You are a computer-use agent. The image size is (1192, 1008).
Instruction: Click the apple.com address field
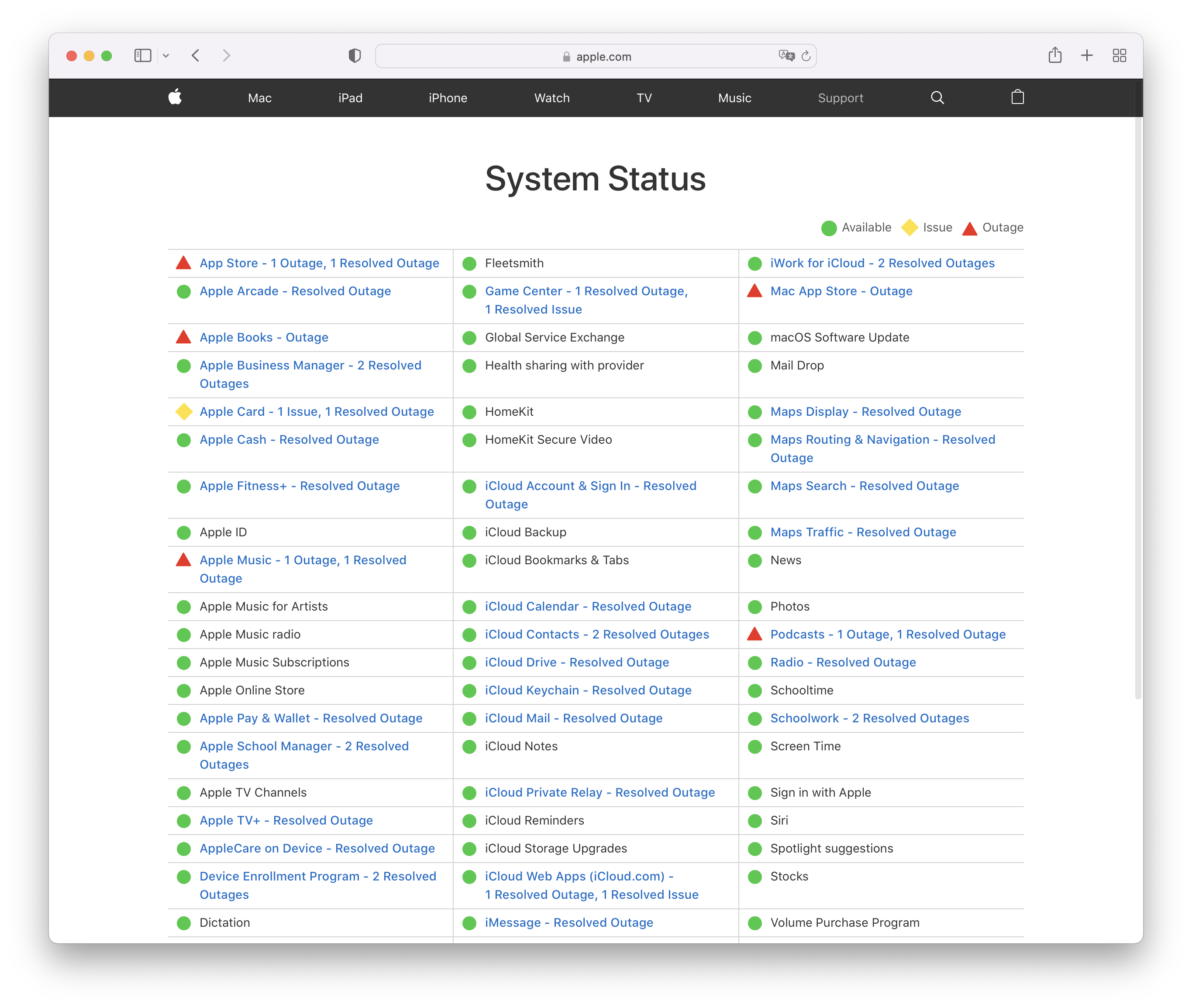coord(595,56)
